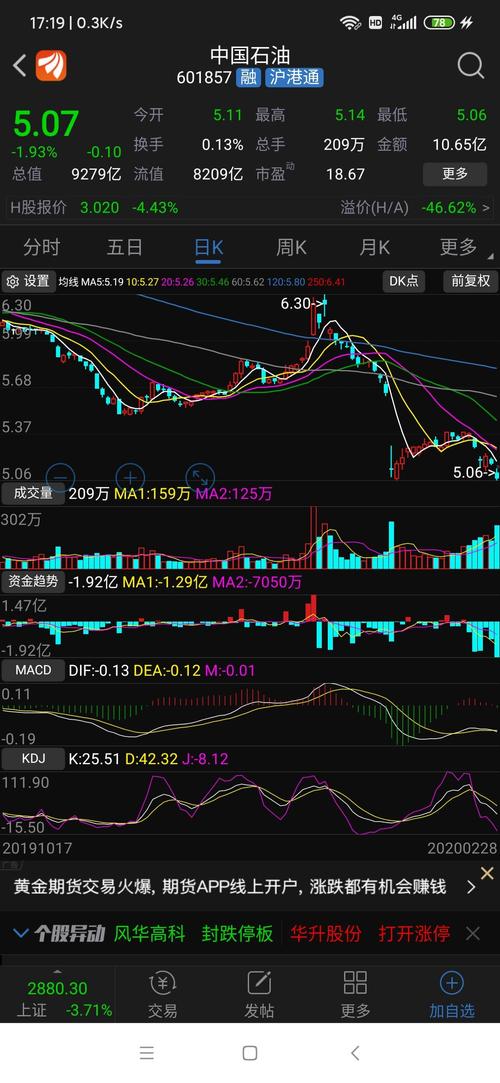
Task: Select the 周K tab
Action: coord(291,247)
